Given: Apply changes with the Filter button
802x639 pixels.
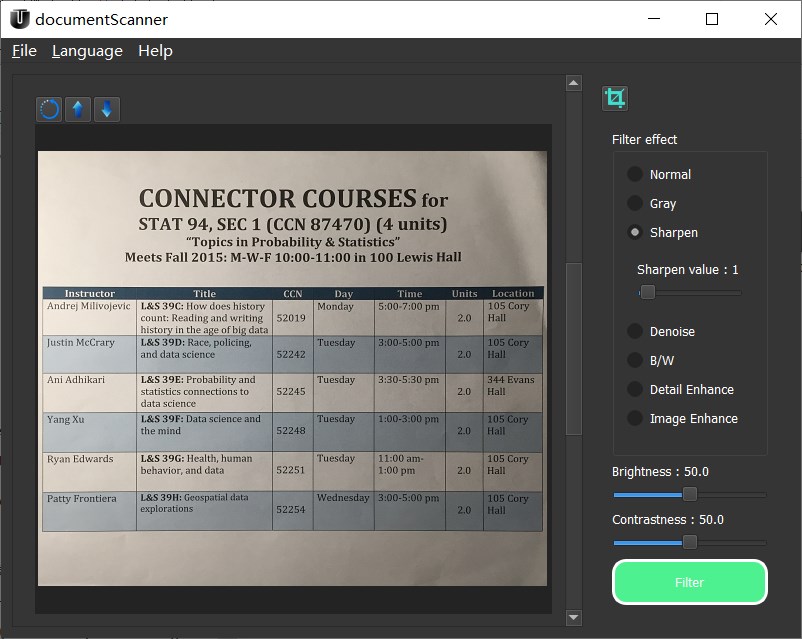Looking at the screenshot, I should (x=689, y=582).
